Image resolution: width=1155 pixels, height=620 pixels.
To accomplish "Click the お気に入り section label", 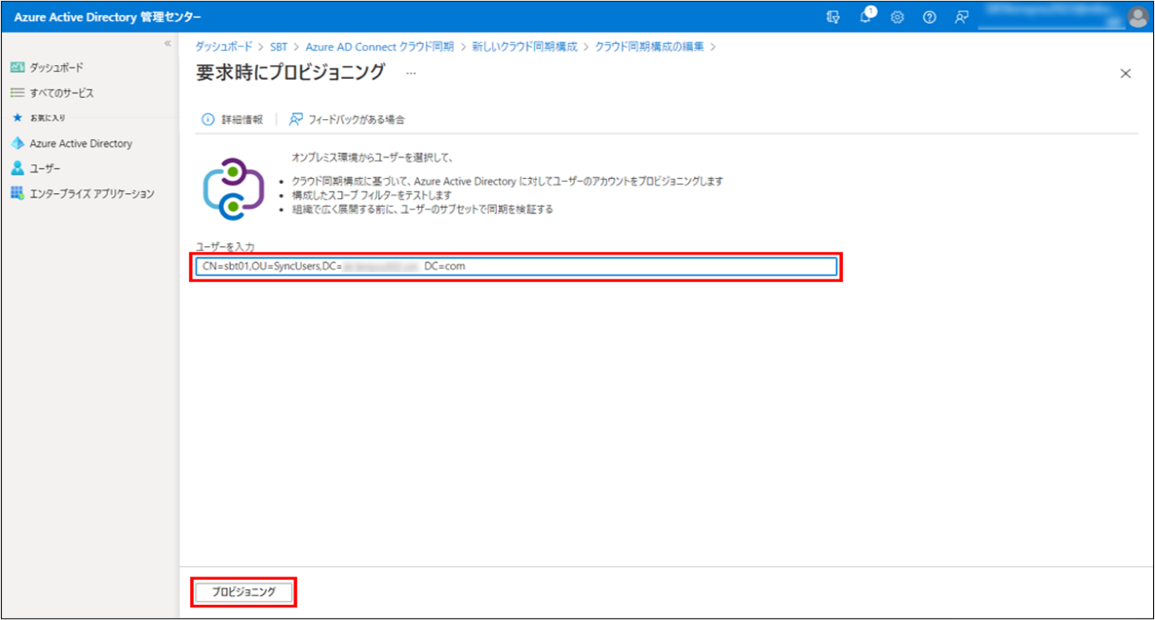I will (48, 118).
